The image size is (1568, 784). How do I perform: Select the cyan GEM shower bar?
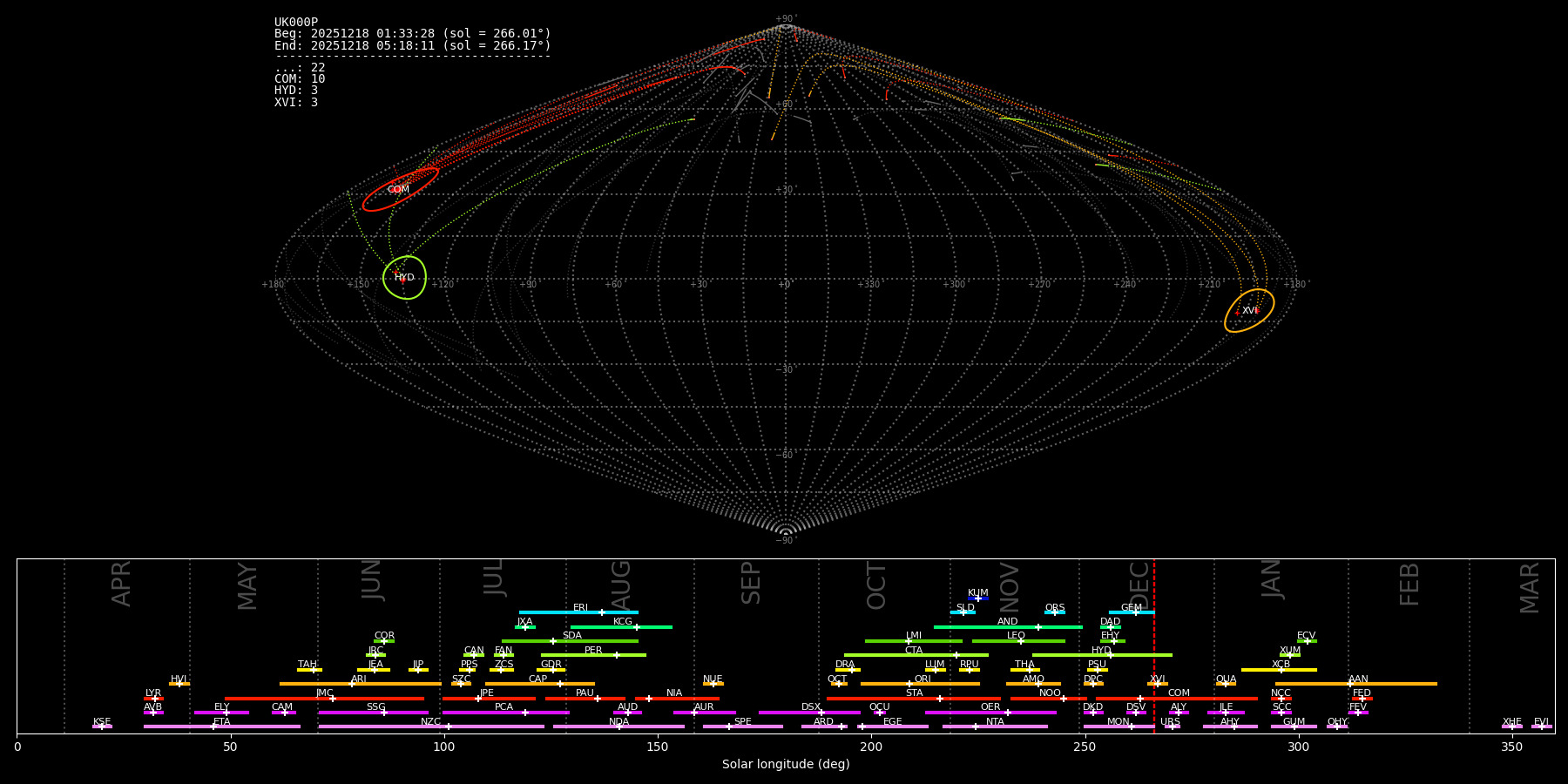click(x=1132, y=612)
